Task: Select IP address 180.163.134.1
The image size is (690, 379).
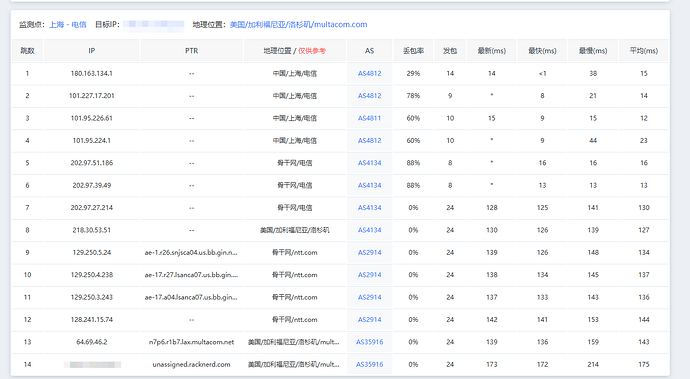Action: 92,74
